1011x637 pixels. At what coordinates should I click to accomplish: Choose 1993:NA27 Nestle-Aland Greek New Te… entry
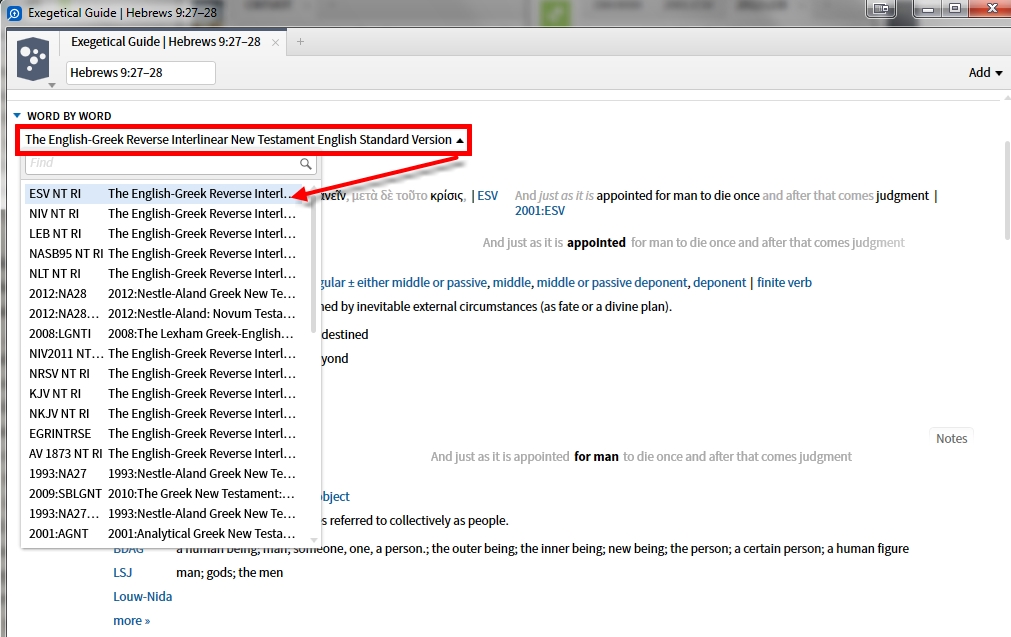click(x=162, y=473)
